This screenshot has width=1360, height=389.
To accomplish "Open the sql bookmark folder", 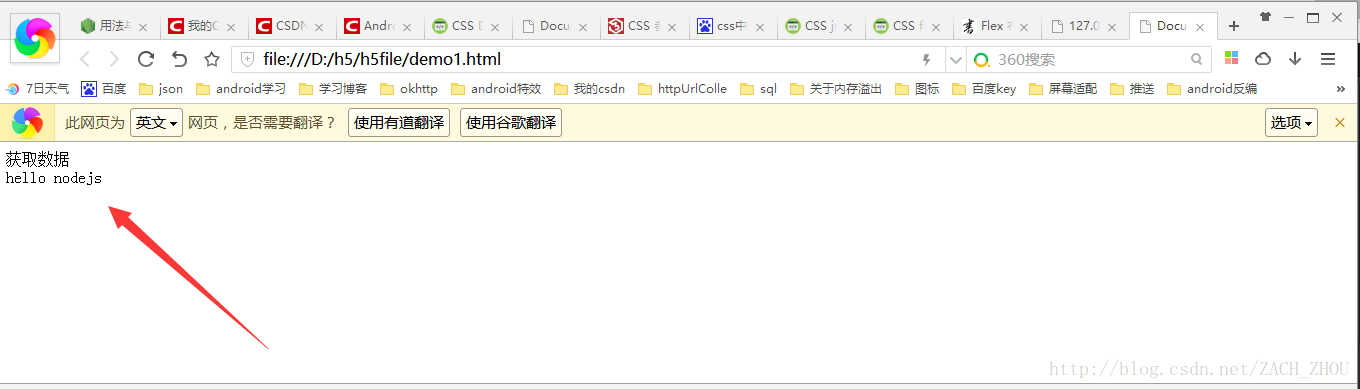I will [x=758, y=89].
